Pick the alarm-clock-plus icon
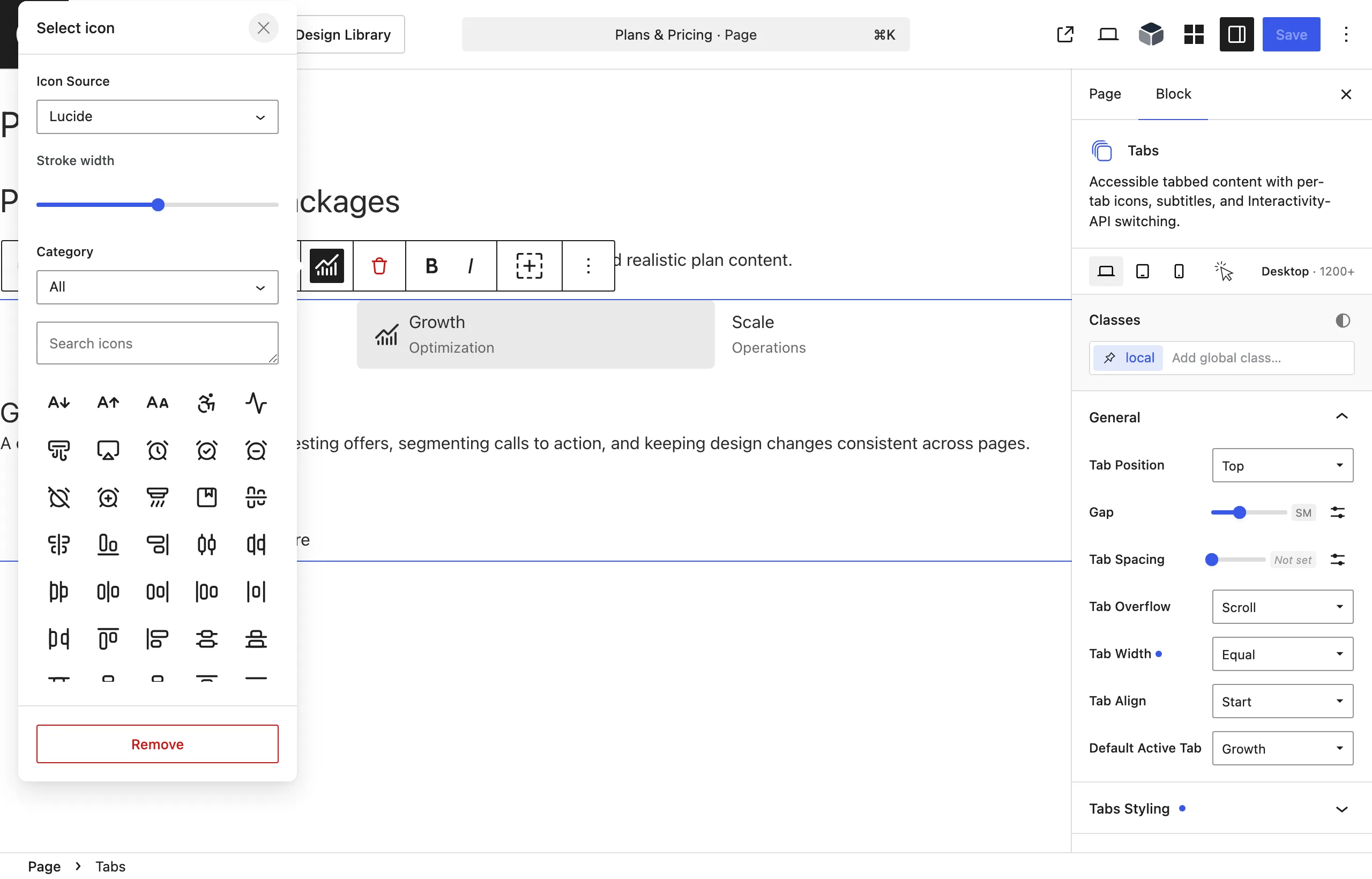This screenshot has height=879, width=1372. tap(108, 497)
